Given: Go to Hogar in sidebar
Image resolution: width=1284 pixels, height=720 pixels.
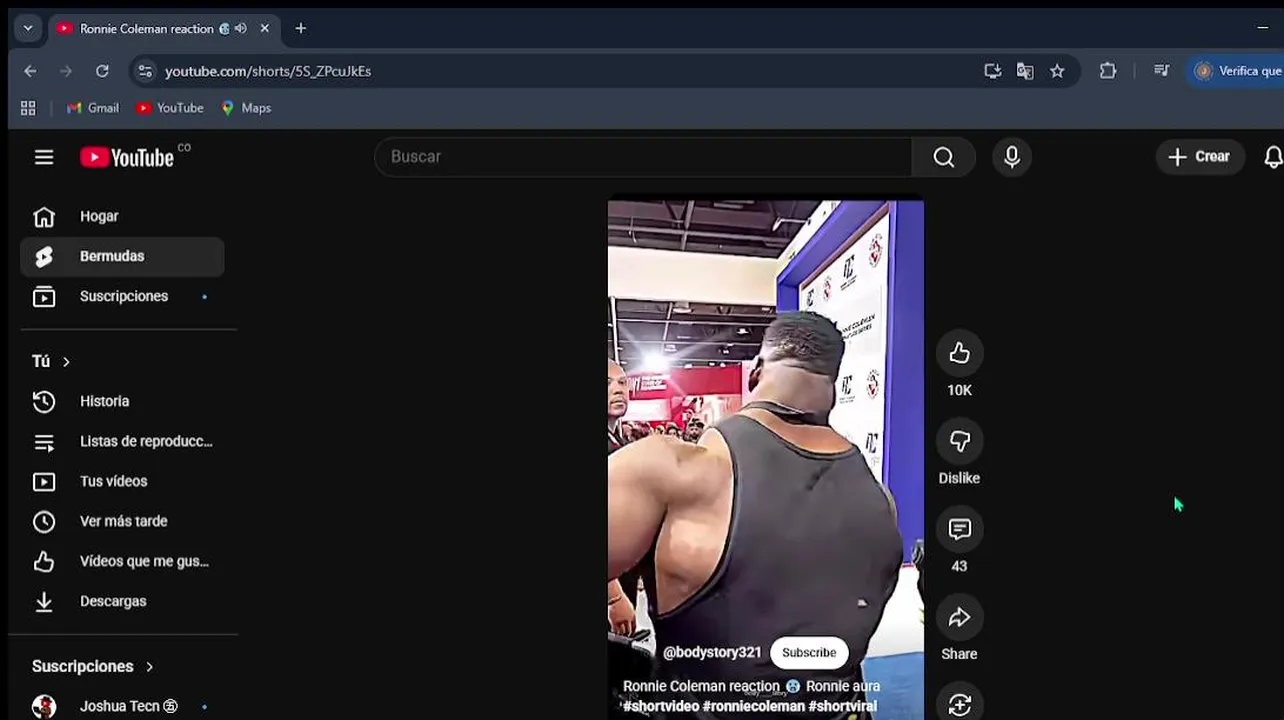Looking at the screenshot, I should (122, 216).
